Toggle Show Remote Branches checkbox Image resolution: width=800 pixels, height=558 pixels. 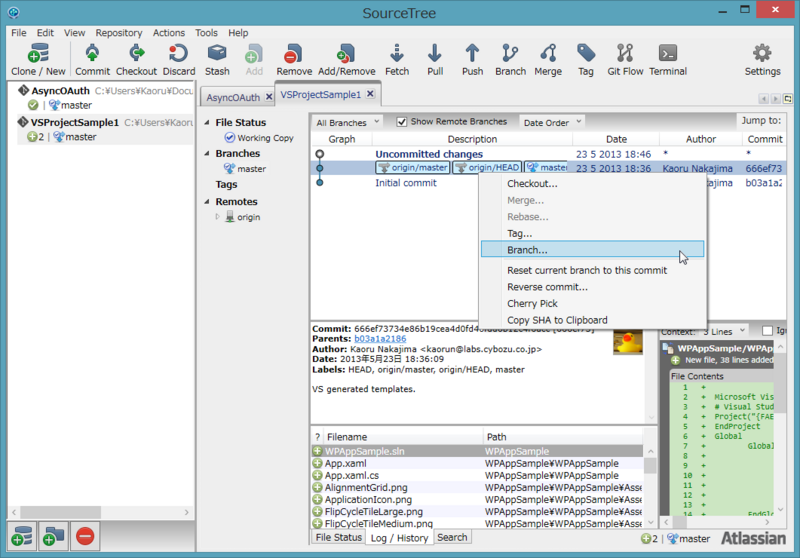click(x=402, y=122)
